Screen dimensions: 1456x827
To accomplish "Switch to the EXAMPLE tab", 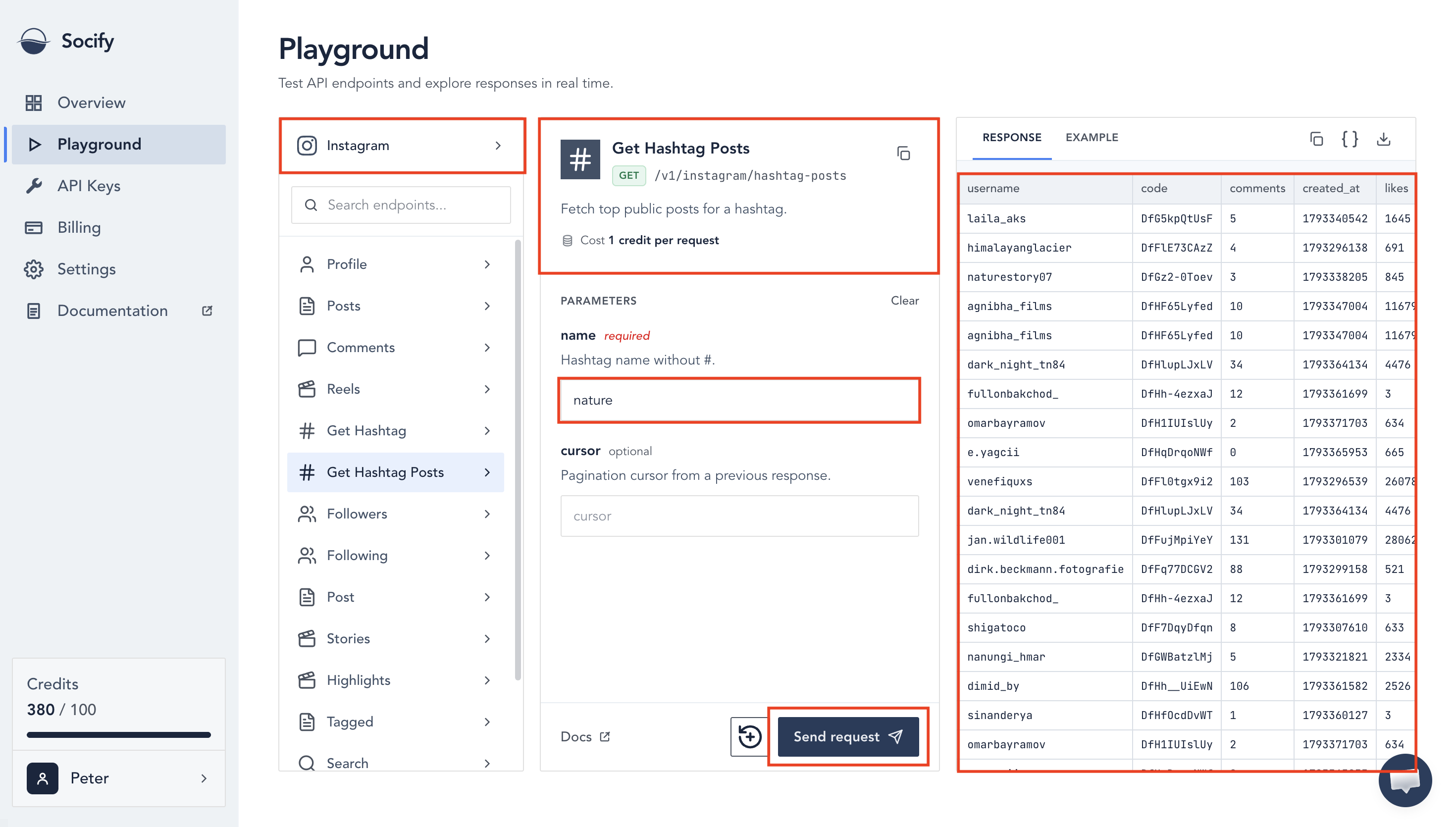I will click(1092, 138).
